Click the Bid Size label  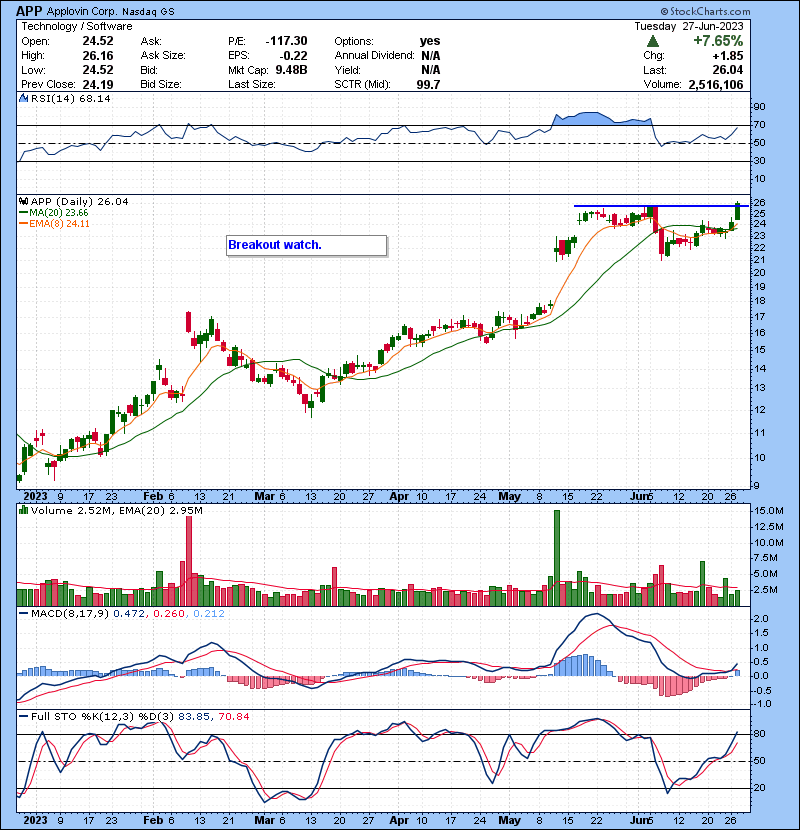[x=161, y=84]
